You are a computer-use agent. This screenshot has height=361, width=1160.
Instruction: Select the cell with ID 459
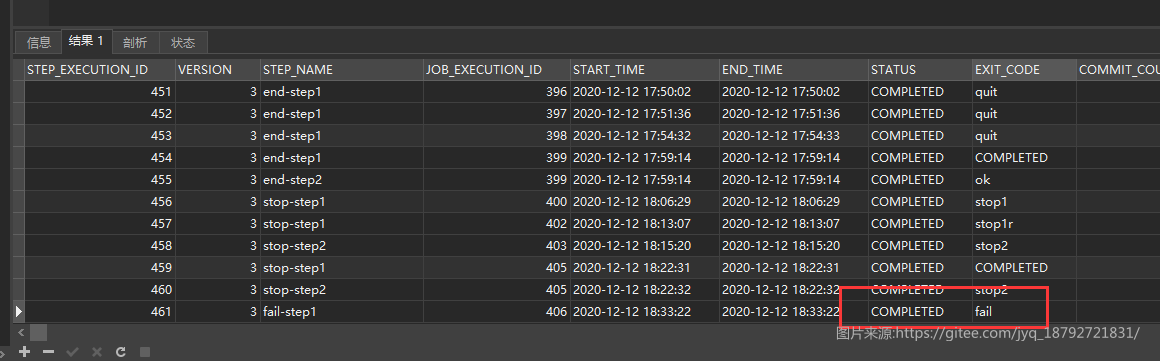pos(100,267)
